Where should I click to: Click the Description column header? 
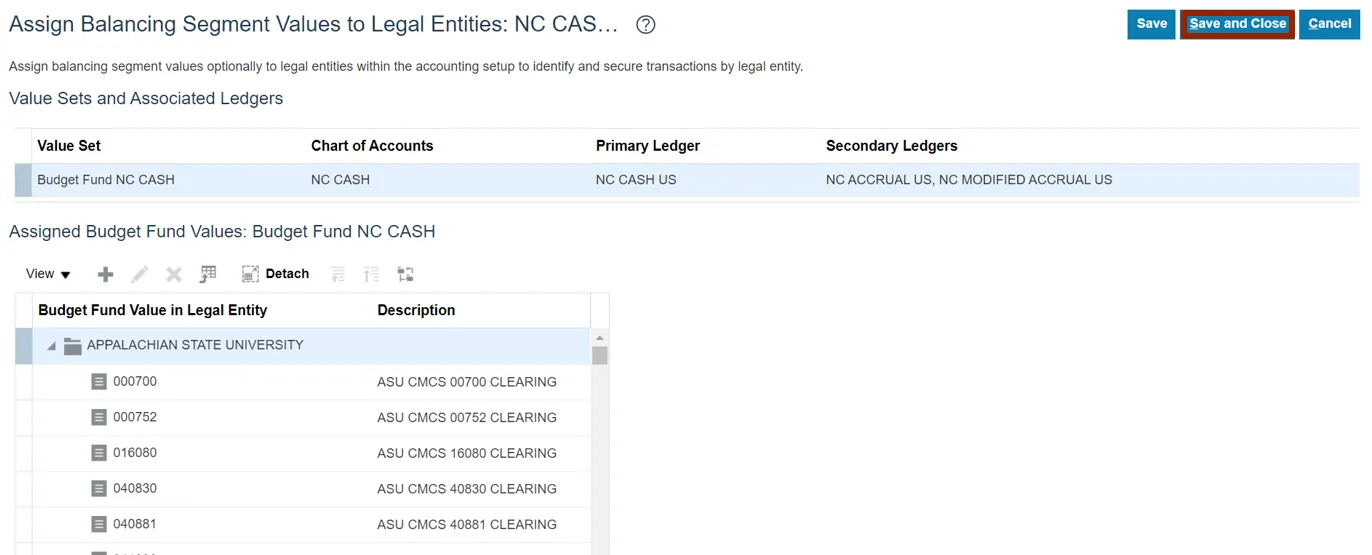[416, 310]
